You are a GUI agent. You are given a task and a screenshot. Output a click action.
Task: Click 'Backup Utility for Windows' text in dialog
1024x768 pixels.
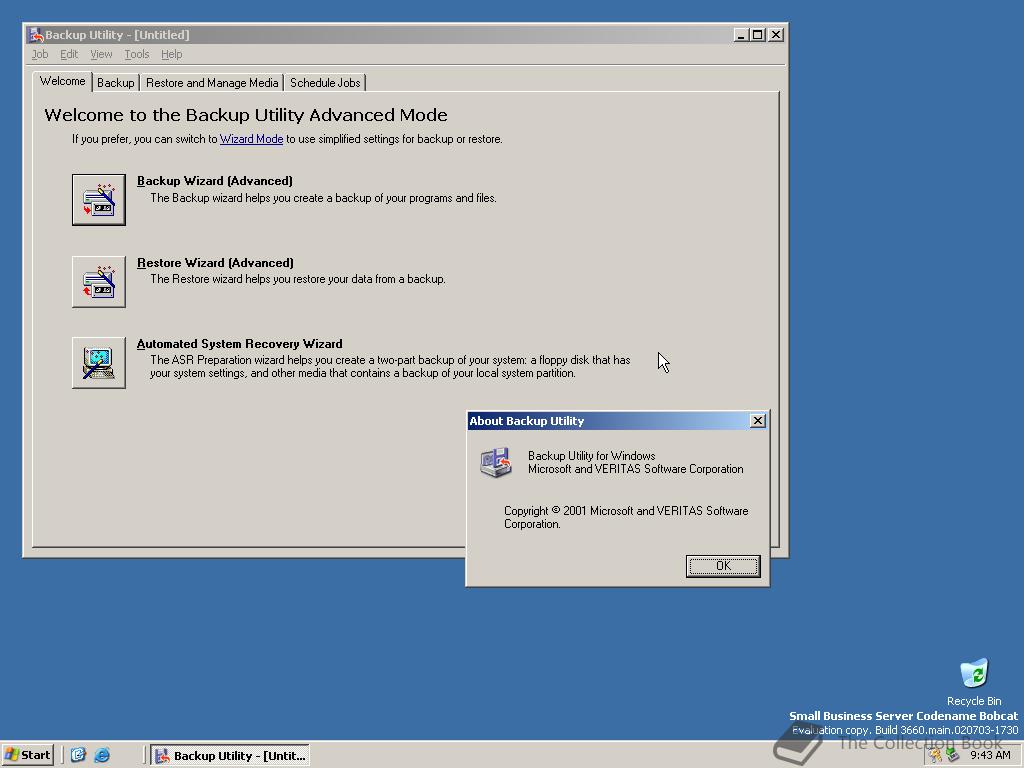point(592,456)
